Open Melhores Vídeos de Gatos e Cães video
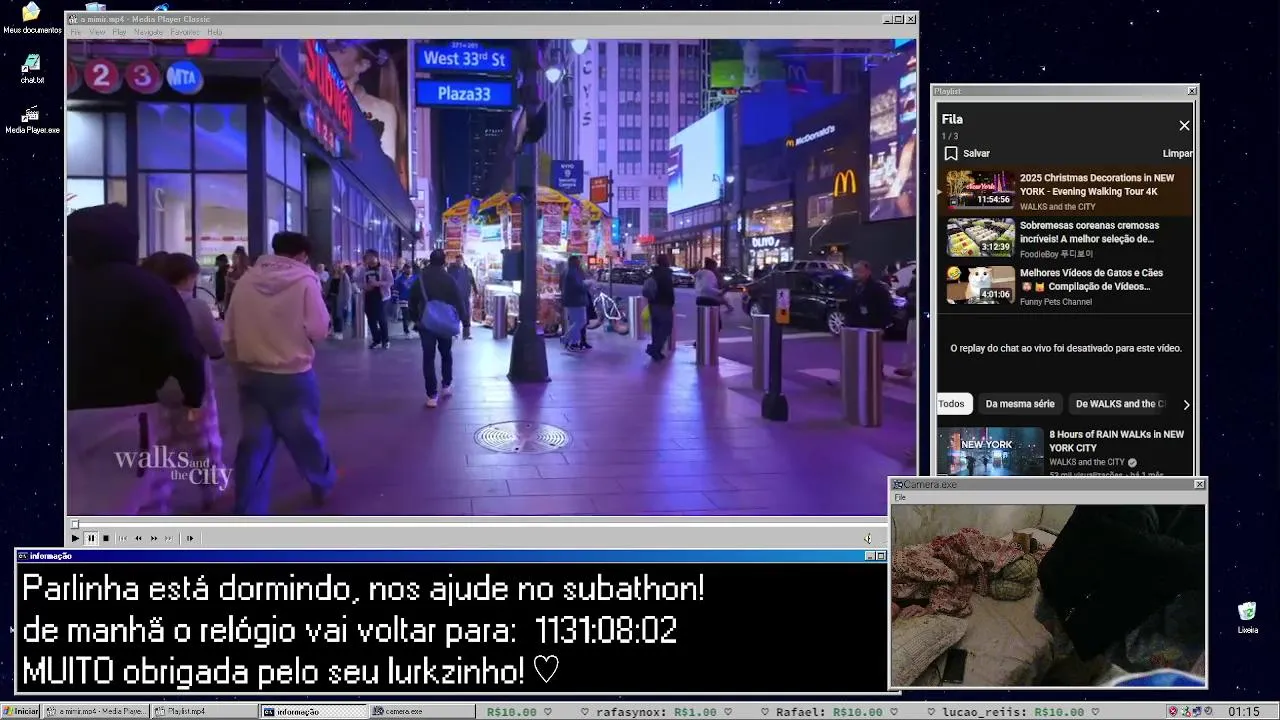This screenshot has width=1280, height=720. coord(1091,279)
